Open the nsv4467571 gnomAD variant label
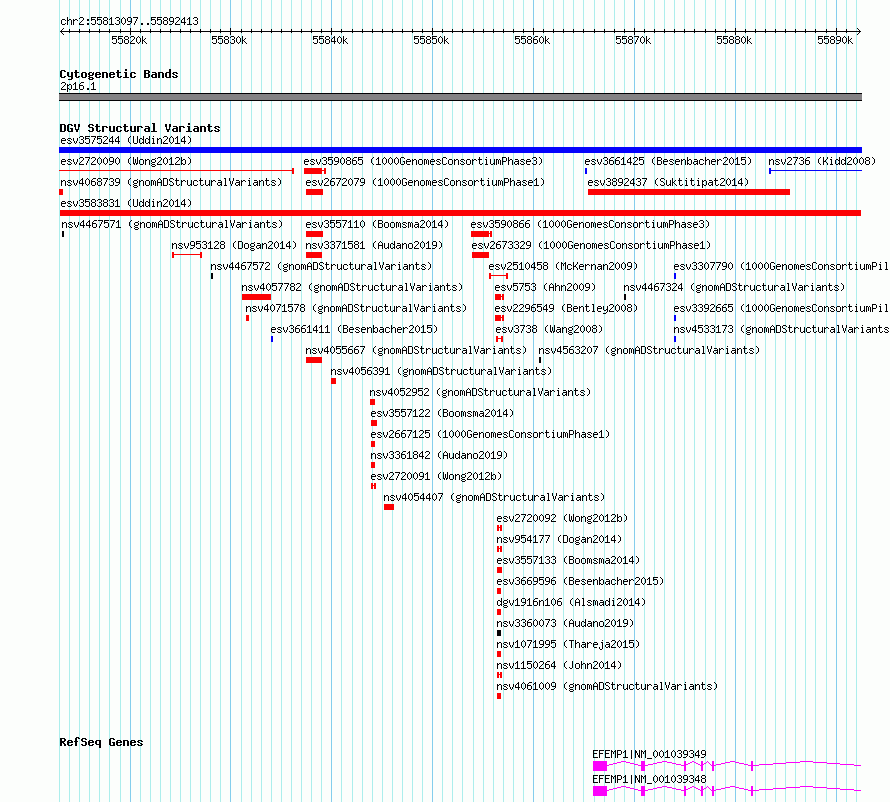This screenshot has height=802, width=890. 172,224
